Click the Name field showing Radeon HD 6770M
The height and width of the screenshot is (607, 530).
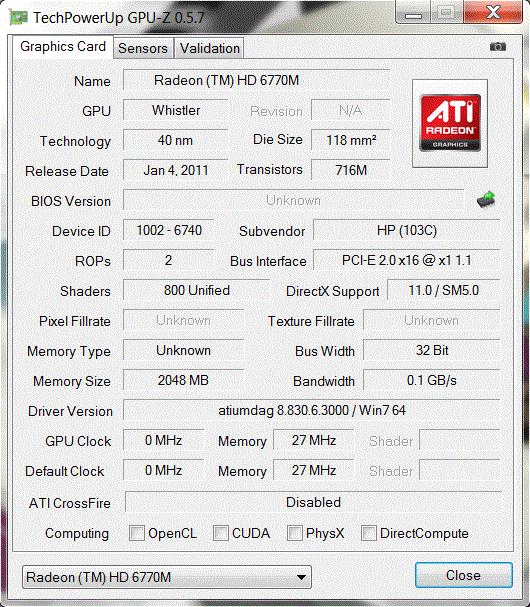256,80
